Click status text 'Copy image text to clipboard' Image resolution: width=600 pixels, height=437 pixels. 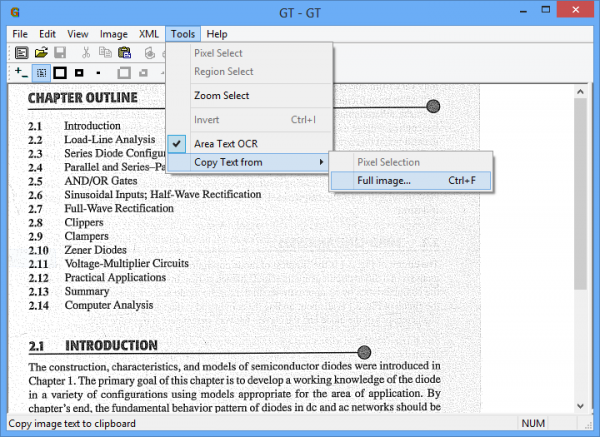[72, 424]
